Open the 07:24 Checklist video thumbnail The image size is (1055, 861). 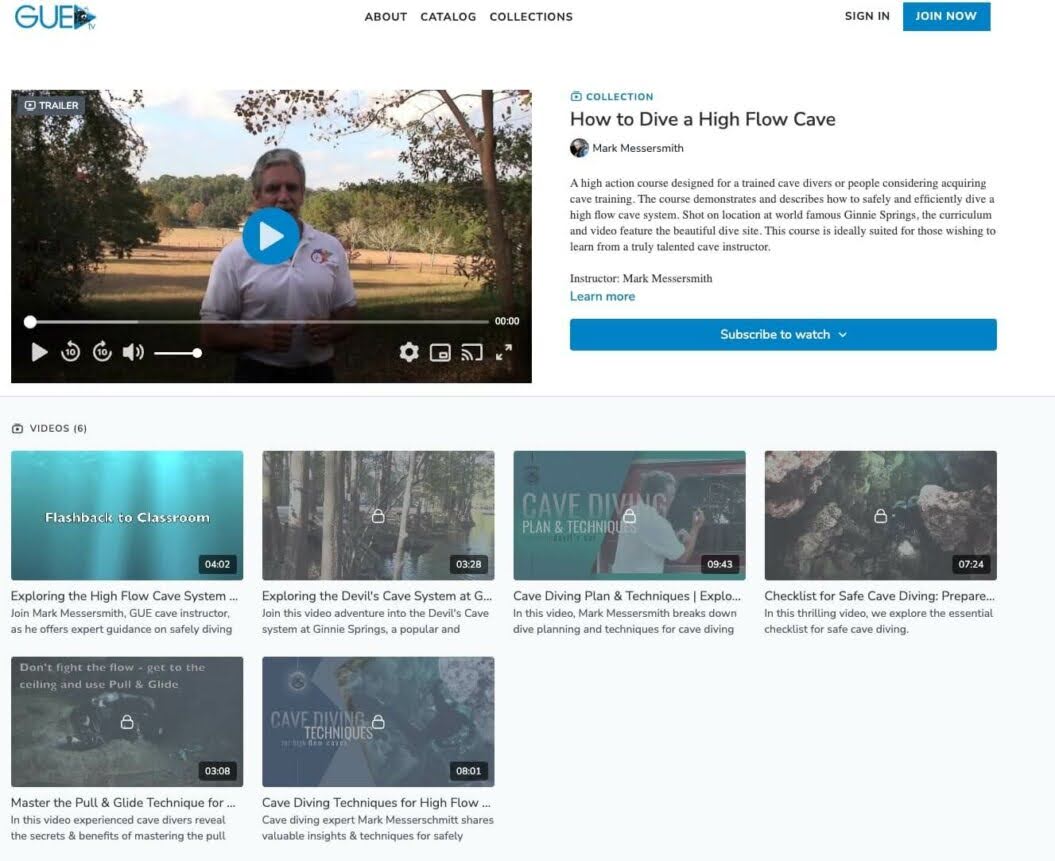click(x=880, y=515)
